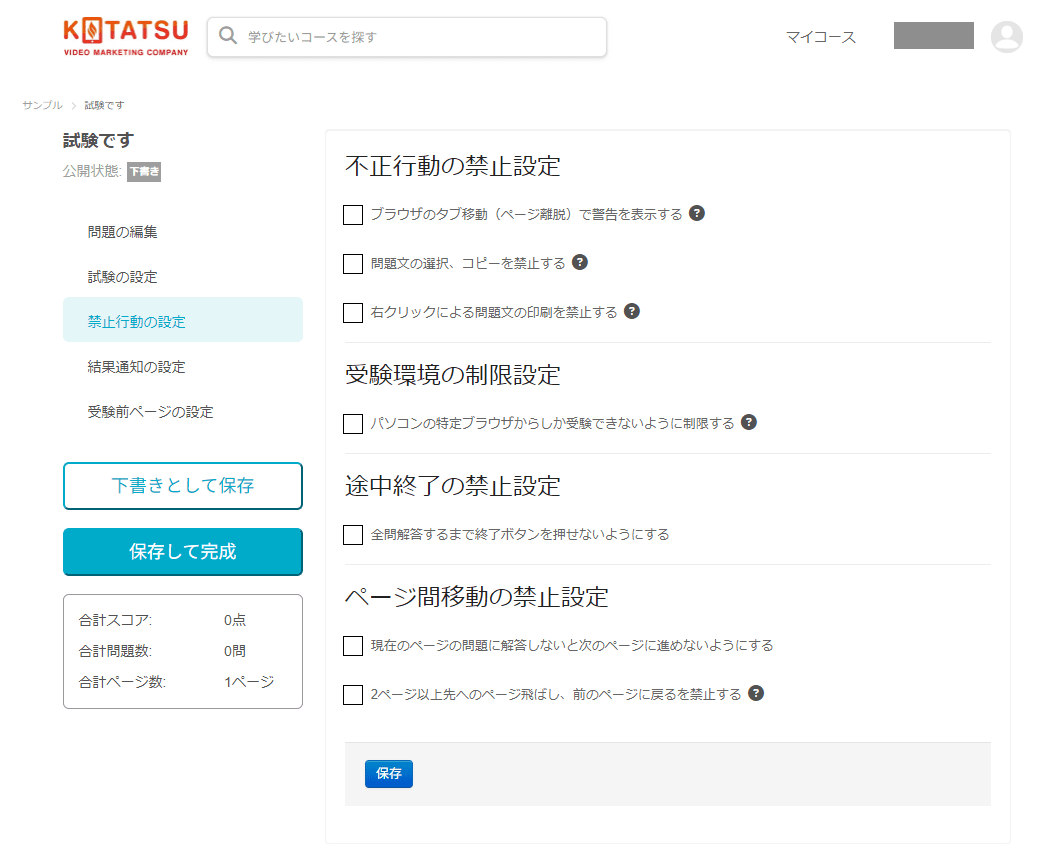Enable the browser tab-move warning checkbox
The image size is (1060, 860).
click(x=352, y=214)
